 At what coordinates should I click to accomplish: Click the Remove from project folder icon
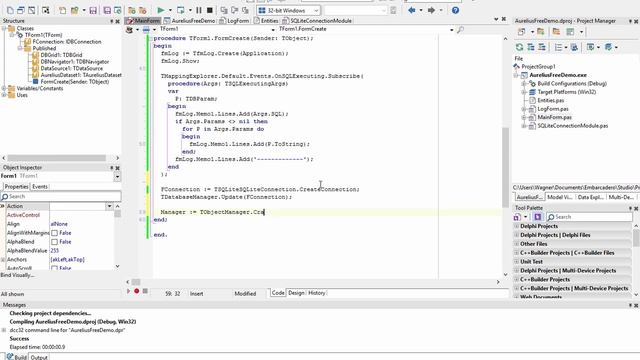pyautogui.click(x=142, y=10)
